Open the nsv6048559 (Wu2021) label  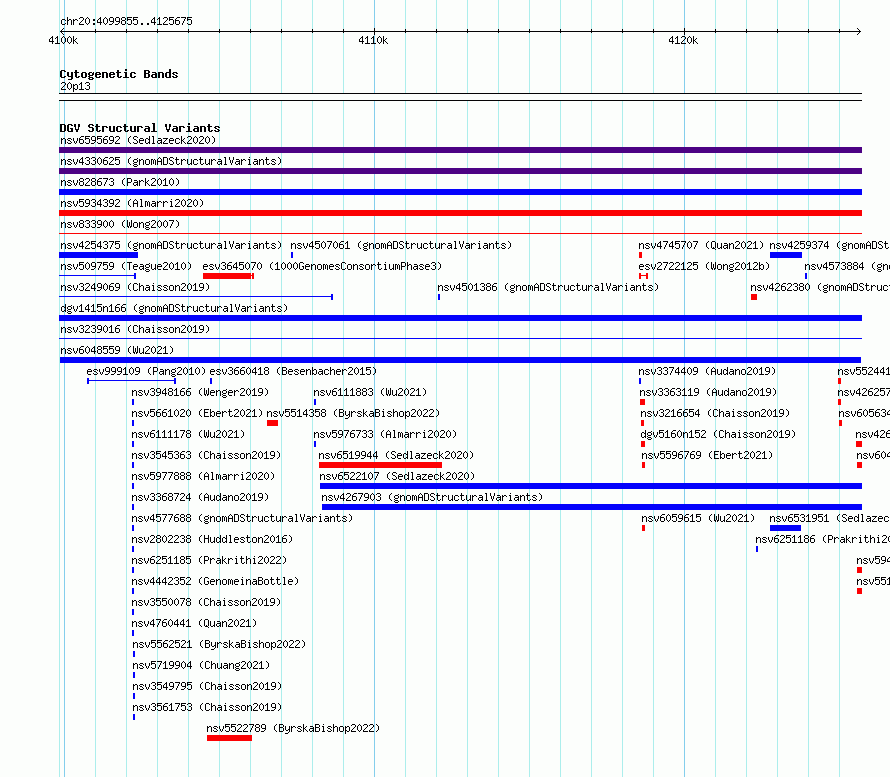pos(117,350)
